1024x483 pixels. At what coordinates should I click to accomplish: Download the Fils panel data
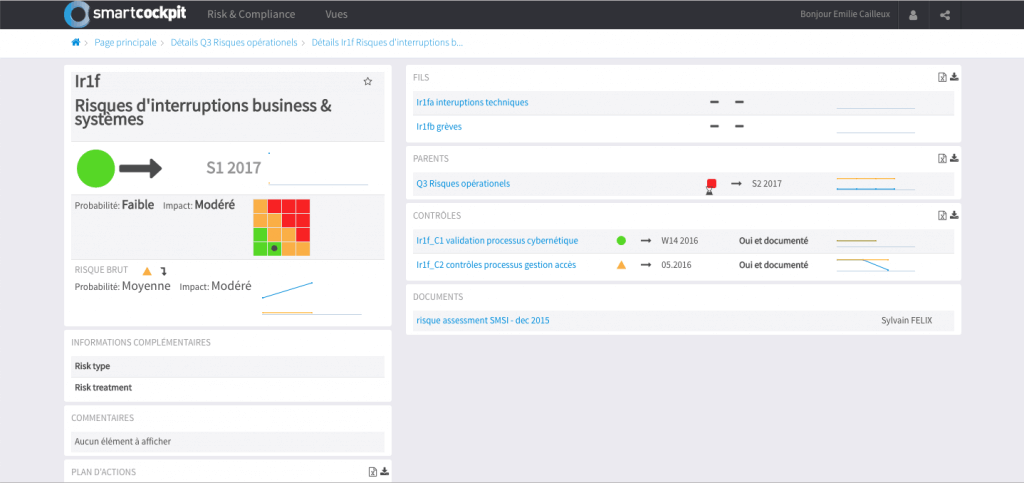coord(954,77)
